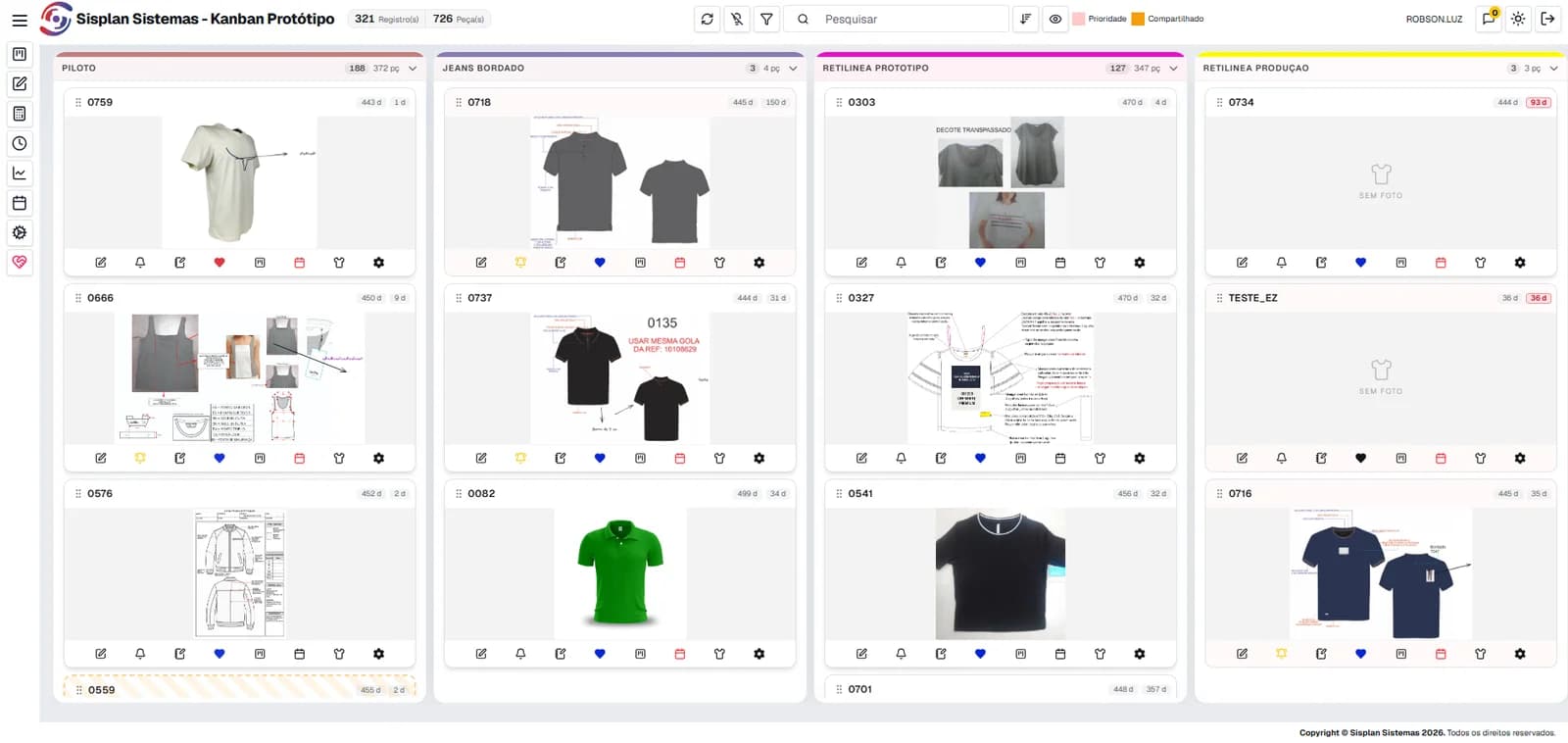Toggle light/dark theme sun icon
Viewport: 1568px width, 743px height.
point(1518,19)
